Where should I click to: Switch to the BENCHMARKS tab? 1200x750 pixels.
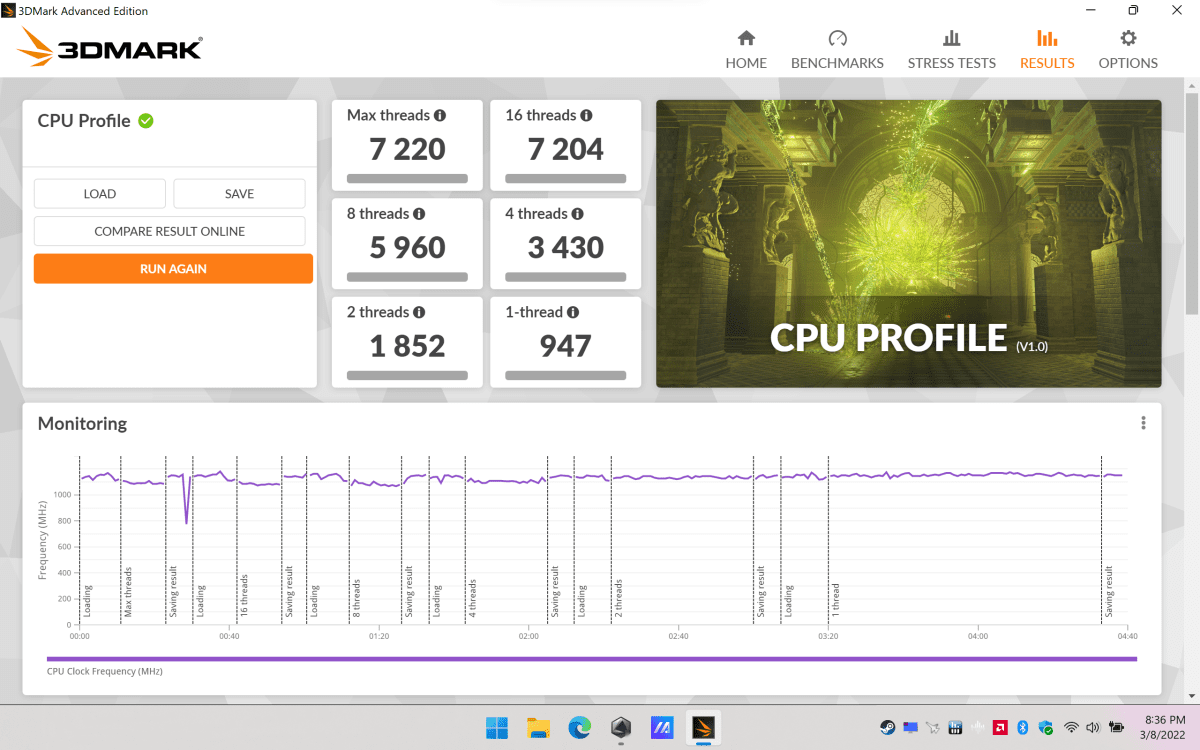point(837,50)
